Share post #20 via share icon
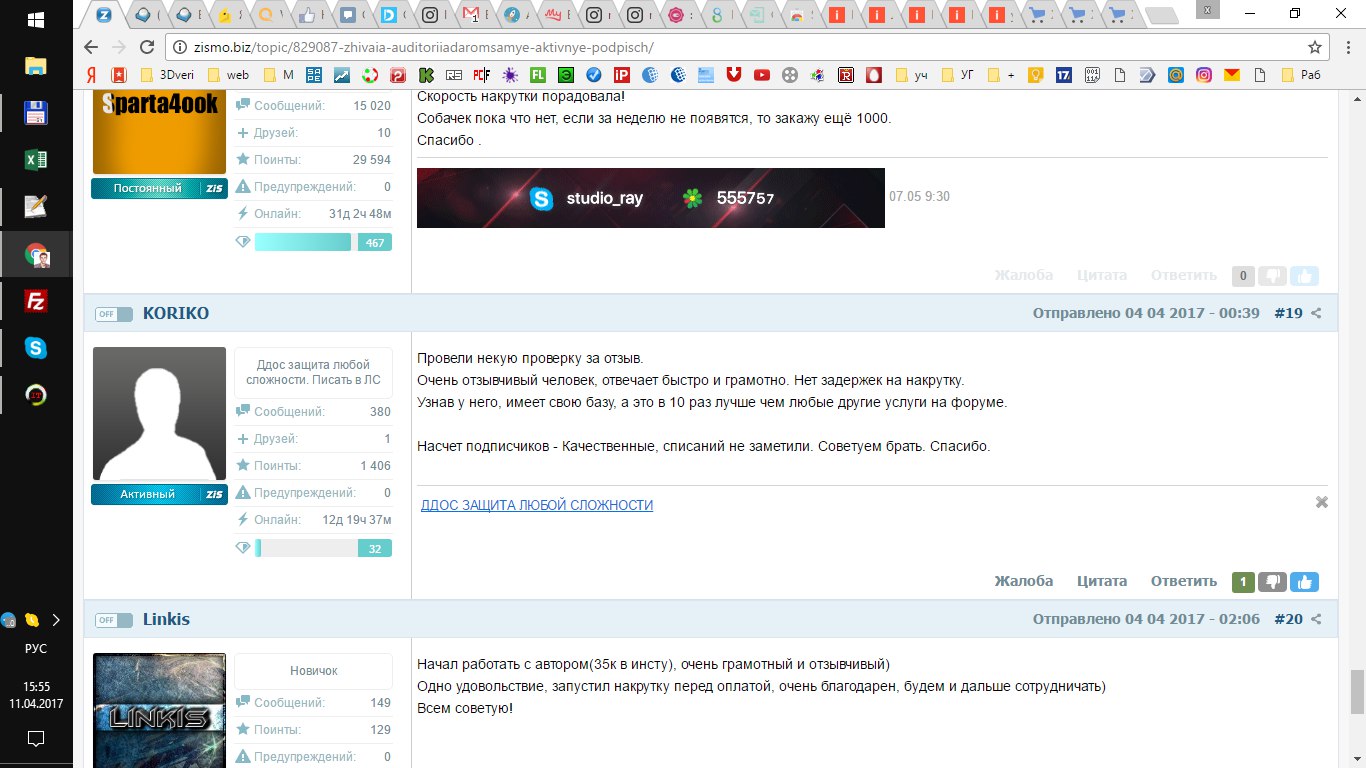The width and height of the screenshot is (1366, 768). tap(1316, 620)
